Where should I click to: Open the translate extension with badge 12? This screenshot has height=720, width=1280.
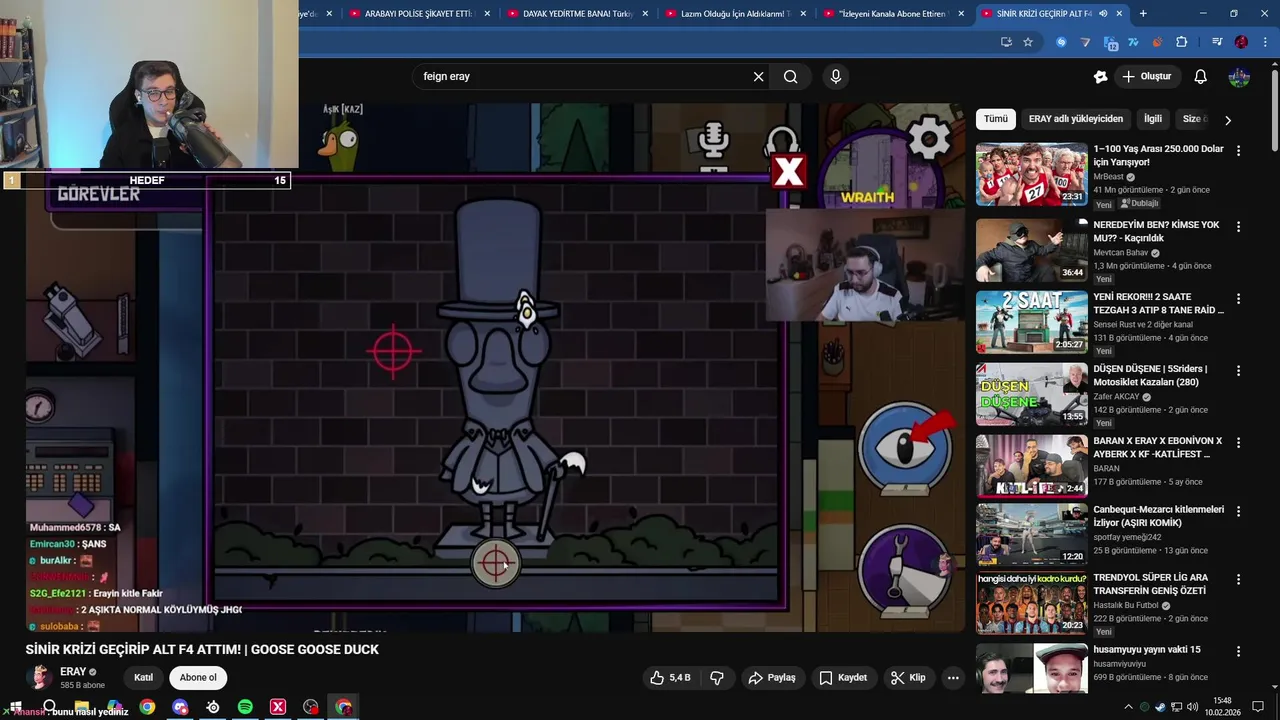pyautogui.click(x=1110, y=42)
